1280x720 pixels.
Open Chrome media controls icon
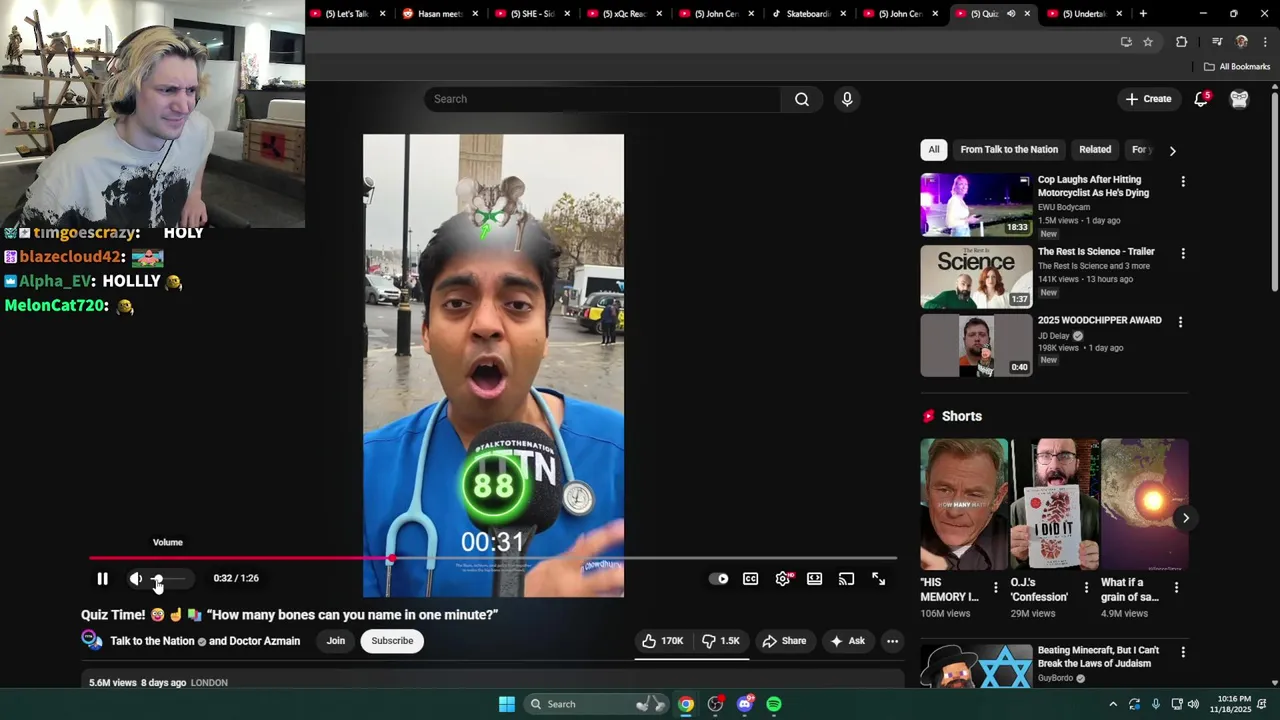tap(1217, 42)
